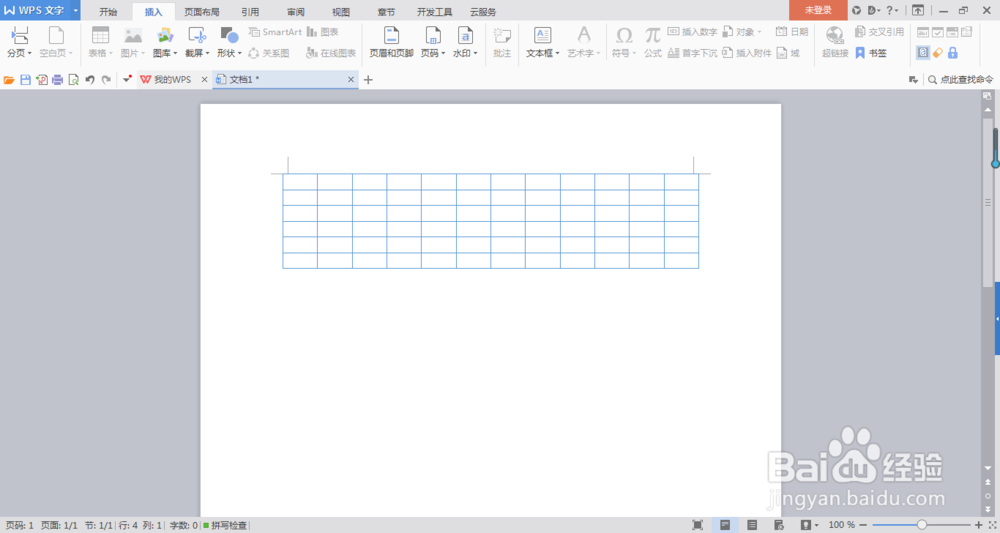This screenshot has height=533, width=1000.
Task: Open the 对象 object menu
Action: tap(742, 32)
